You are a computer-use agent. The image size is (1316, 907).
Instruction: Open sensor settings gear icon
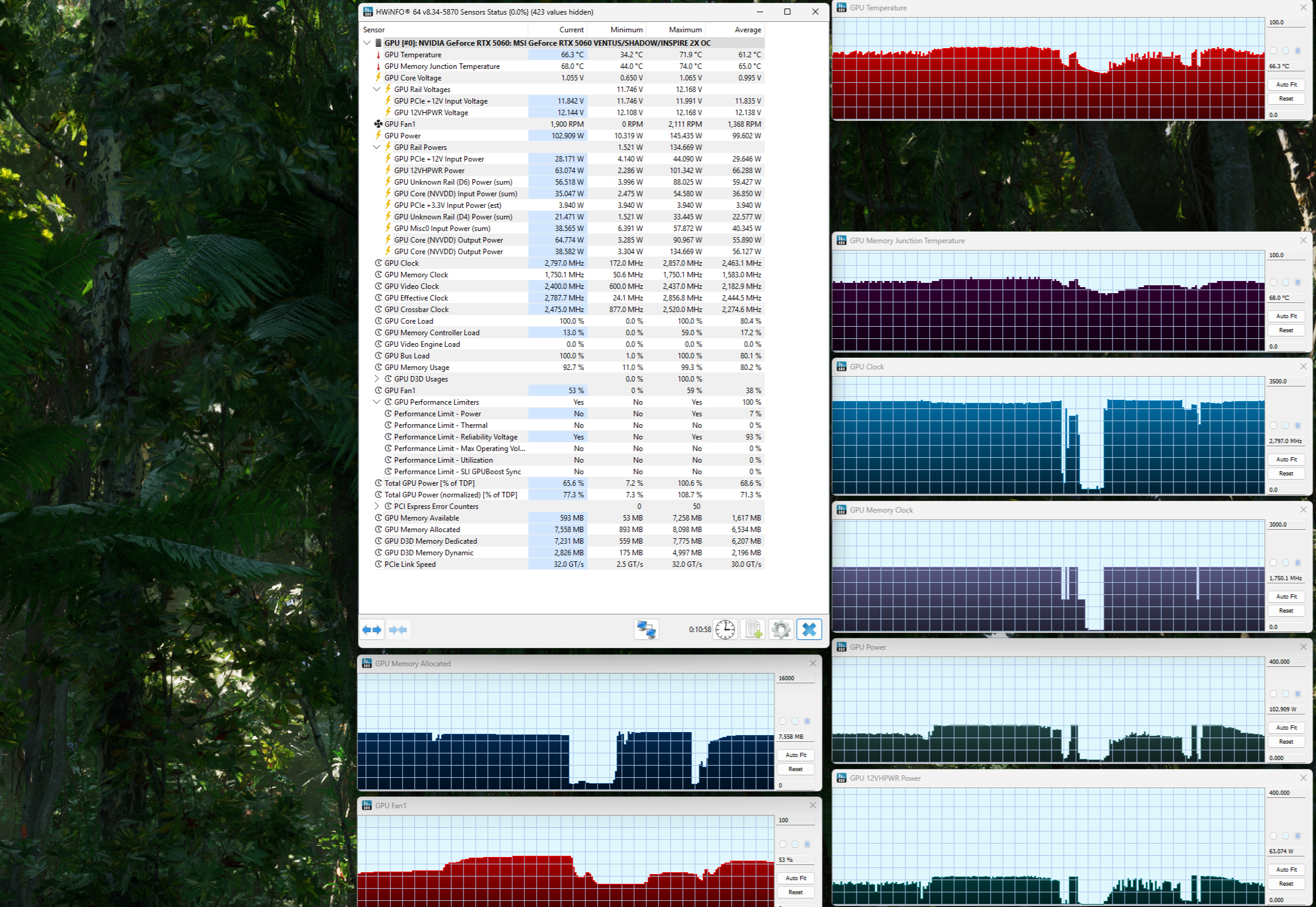tap(781, 630)
